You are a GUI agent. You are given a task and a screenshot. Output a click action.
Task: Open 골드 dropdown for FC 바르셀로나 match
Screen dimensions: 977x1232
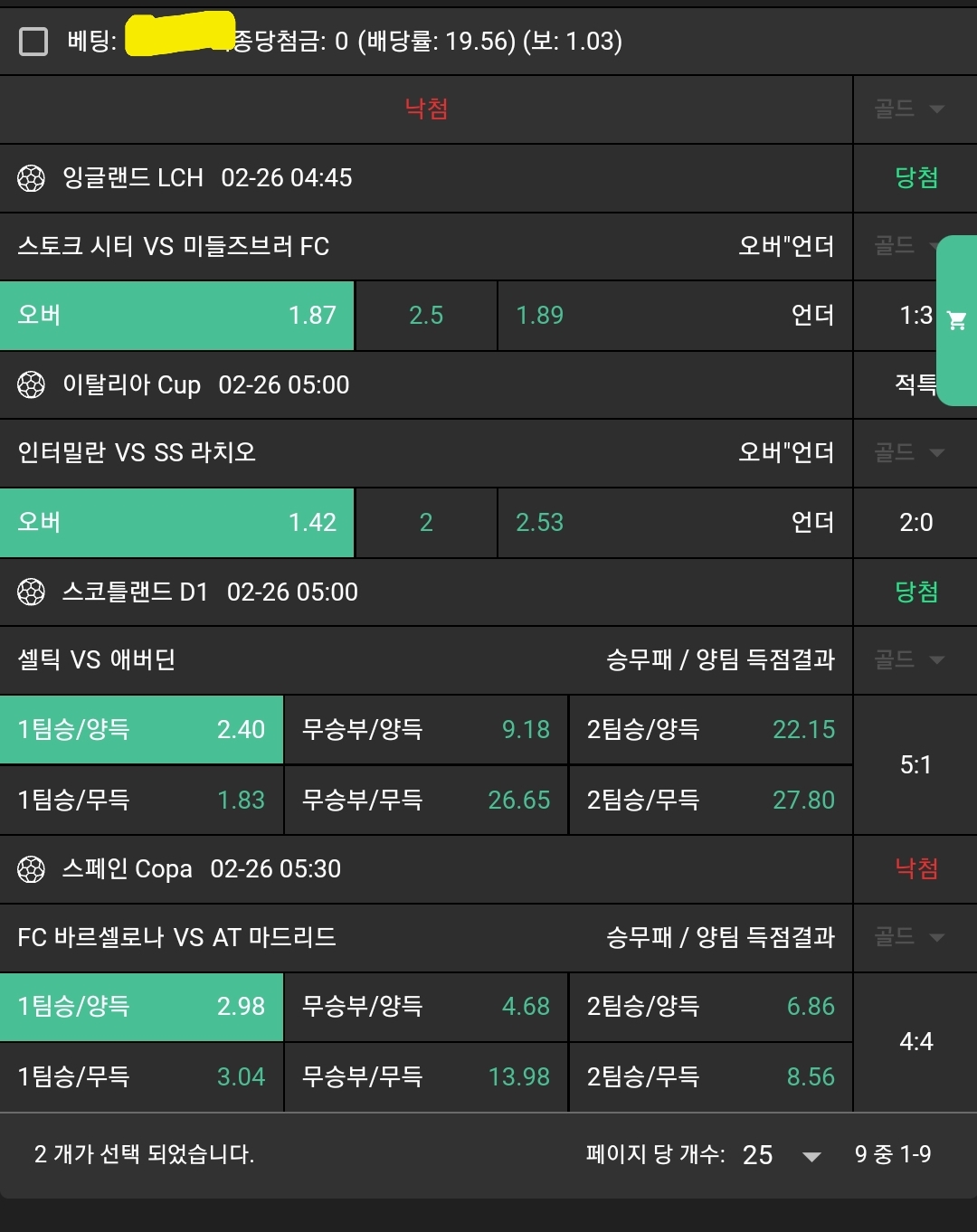coord(909,937)
